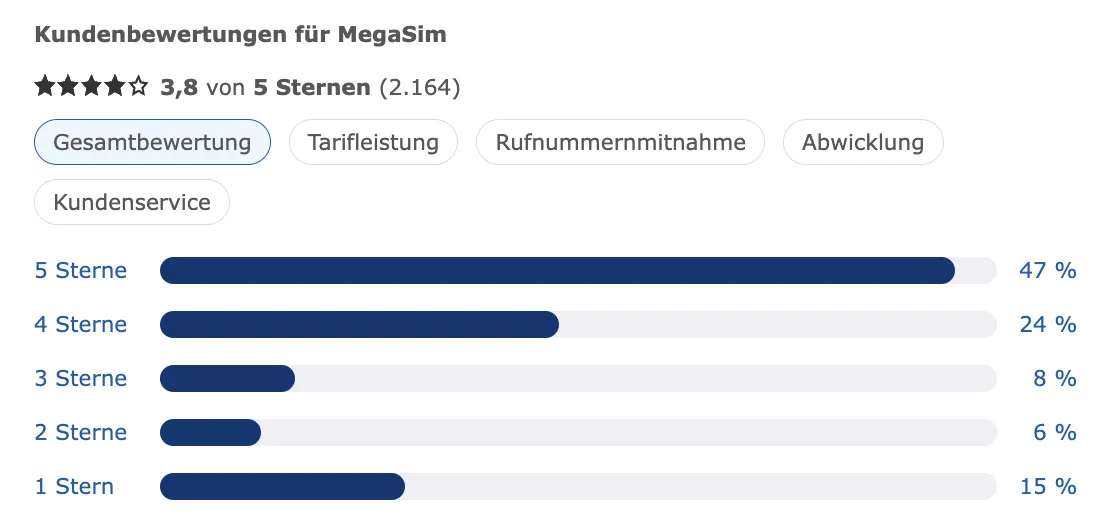Click the "1 Stern" row label

74,486
